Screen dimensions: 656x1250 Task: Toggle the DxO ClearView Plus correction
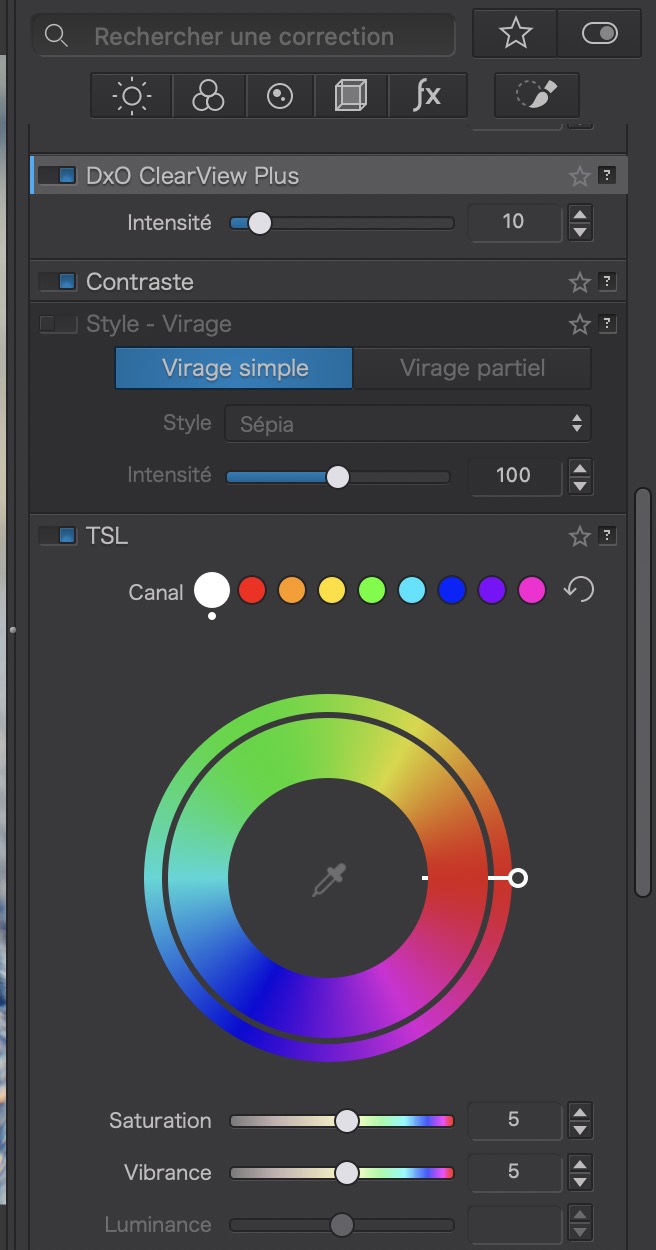(x=58, y=176)
